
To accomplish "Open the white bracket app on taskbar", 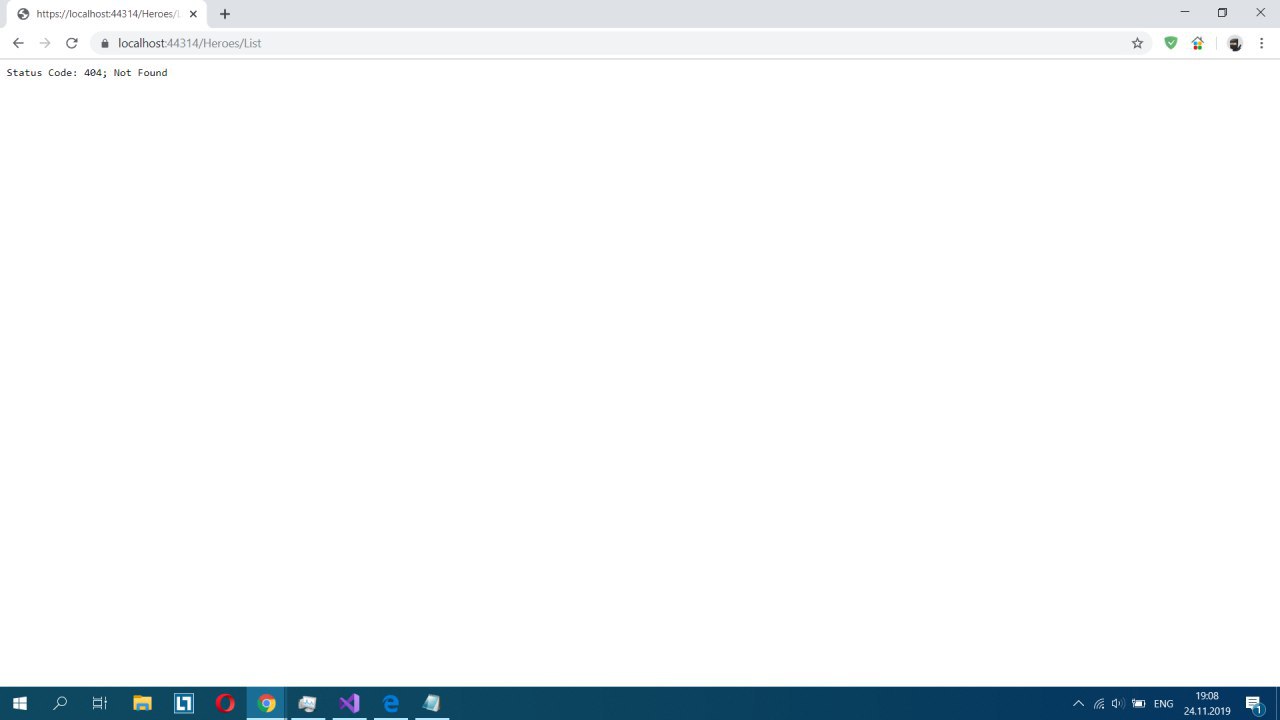I will tap(184, 703).
